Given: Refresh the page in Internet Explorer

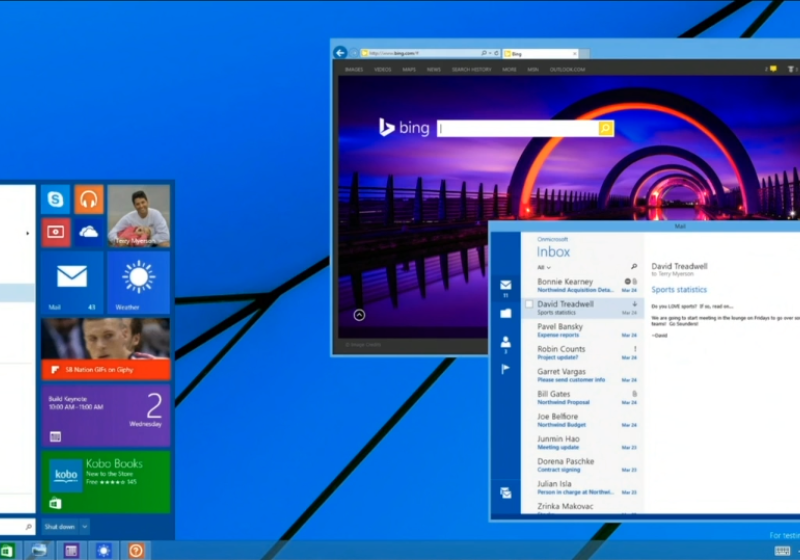Looking at the screenshot, I should pos(496,53).
